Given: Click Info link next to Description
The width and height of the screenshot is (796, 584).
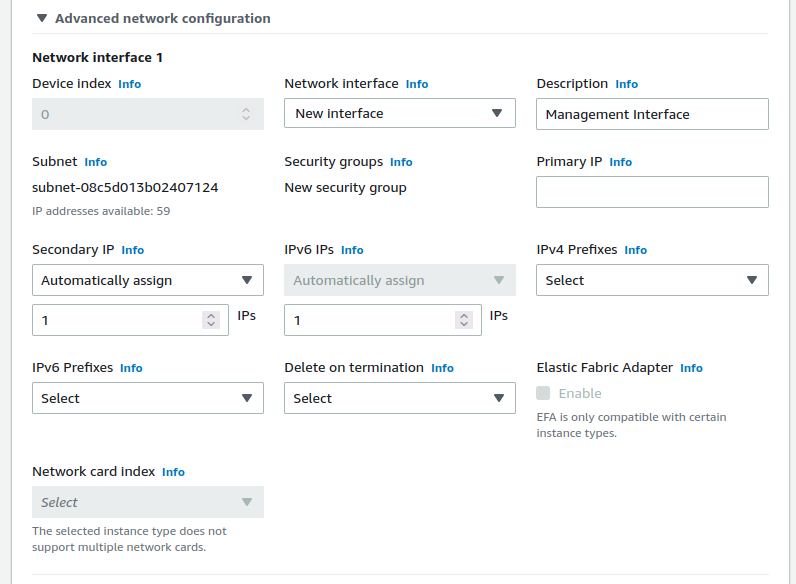Looking at the screenshot, I should [626, 84].
